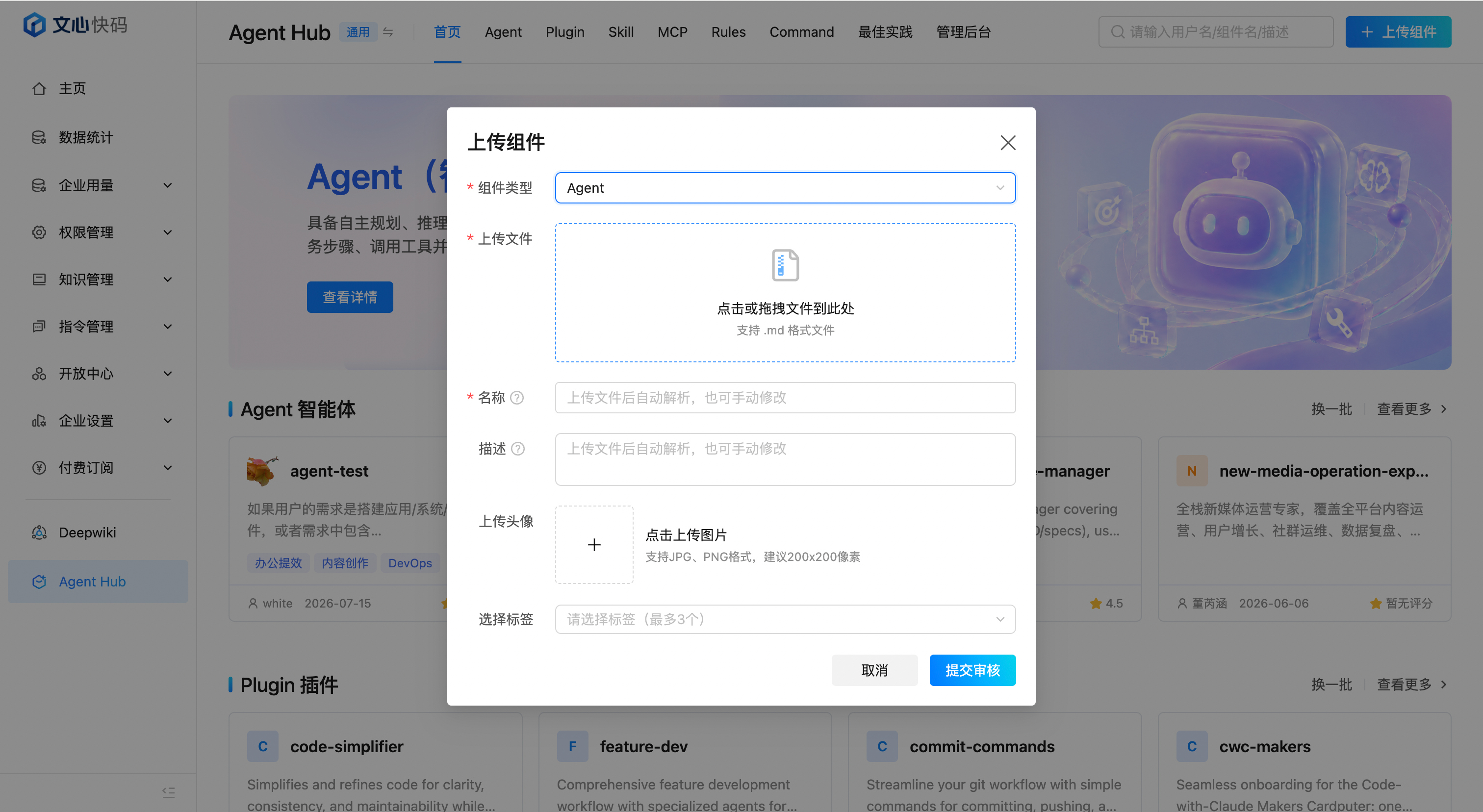This screenshot has height=812, width=1483.
Task: Click the search magnifier icon
Action: point(1118,32)
